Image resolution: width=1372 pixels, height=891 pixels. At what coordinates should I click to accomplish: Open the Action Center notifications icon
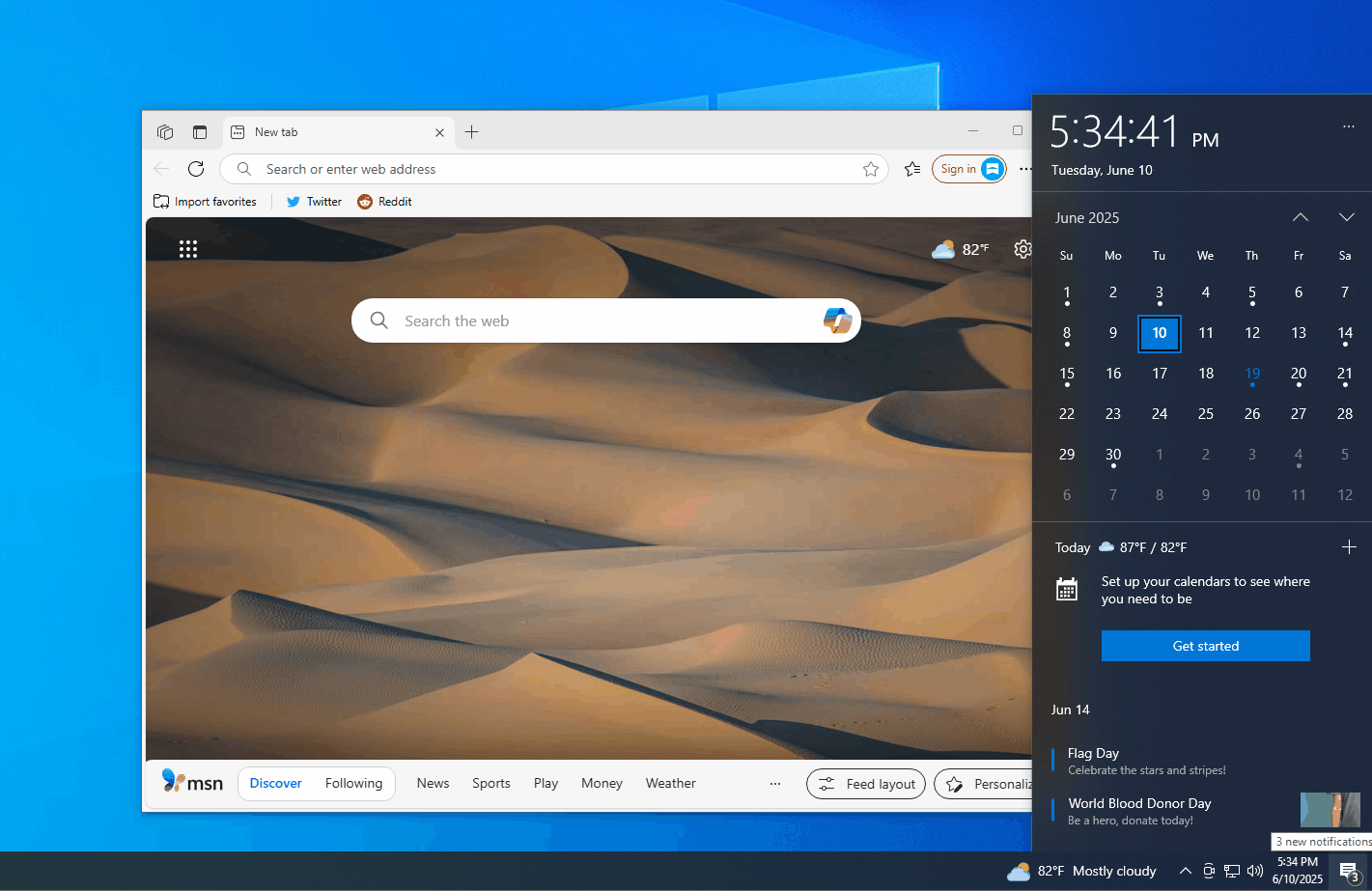[x=1349, y=871]
